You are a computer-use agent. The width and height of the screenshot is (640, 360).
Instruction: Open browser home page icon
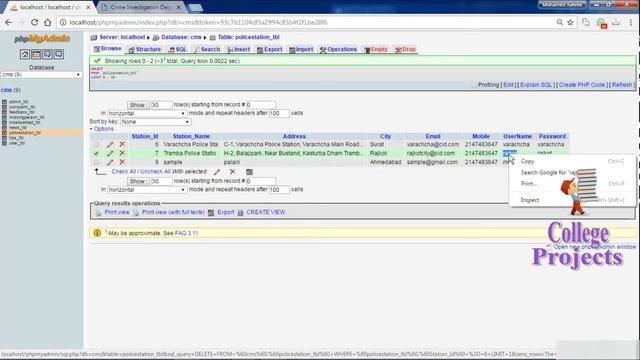[x=48, y=22]
